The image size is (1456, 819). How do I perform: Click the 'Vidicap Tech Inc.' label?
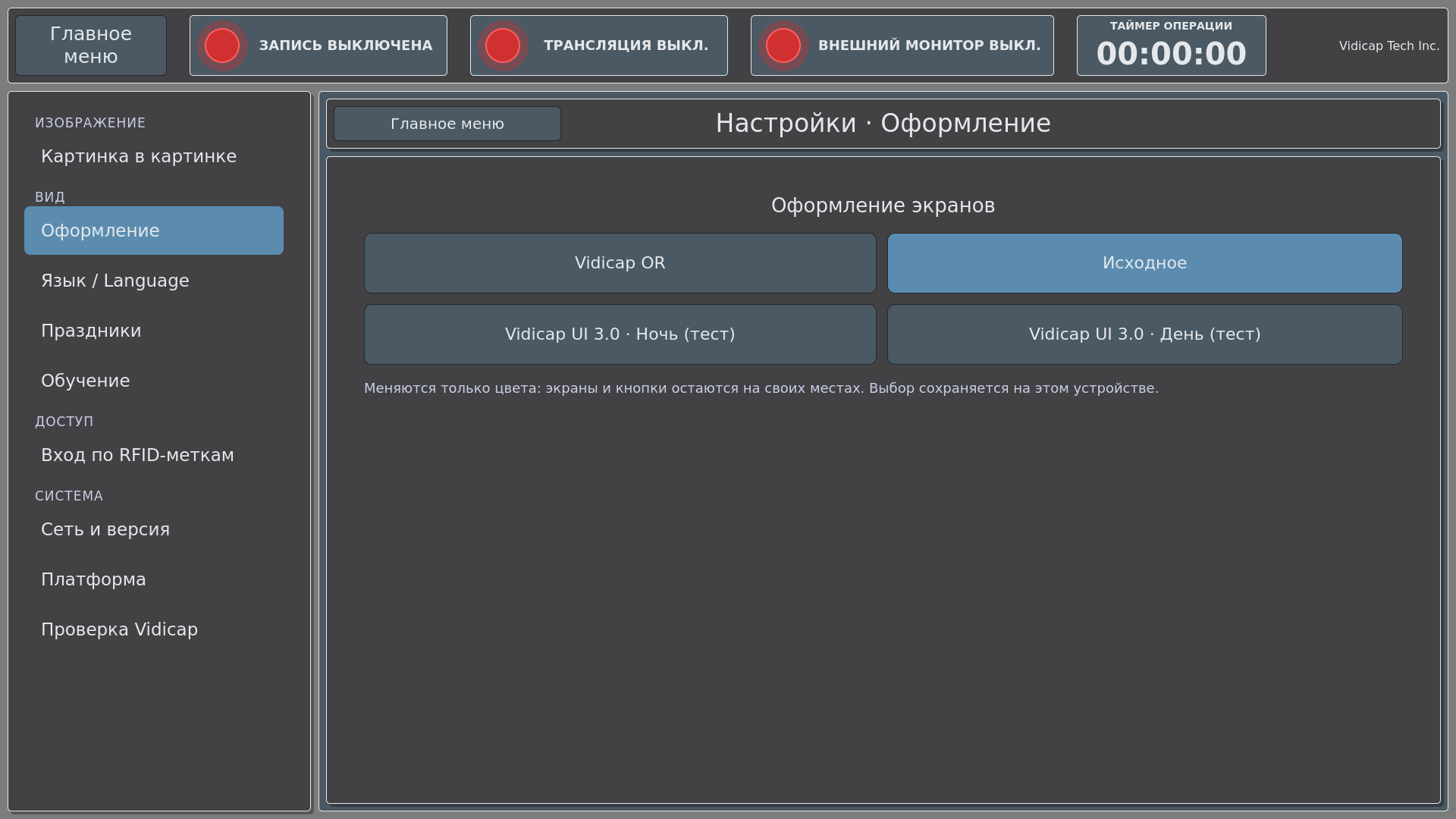[x=1389, y=45]
